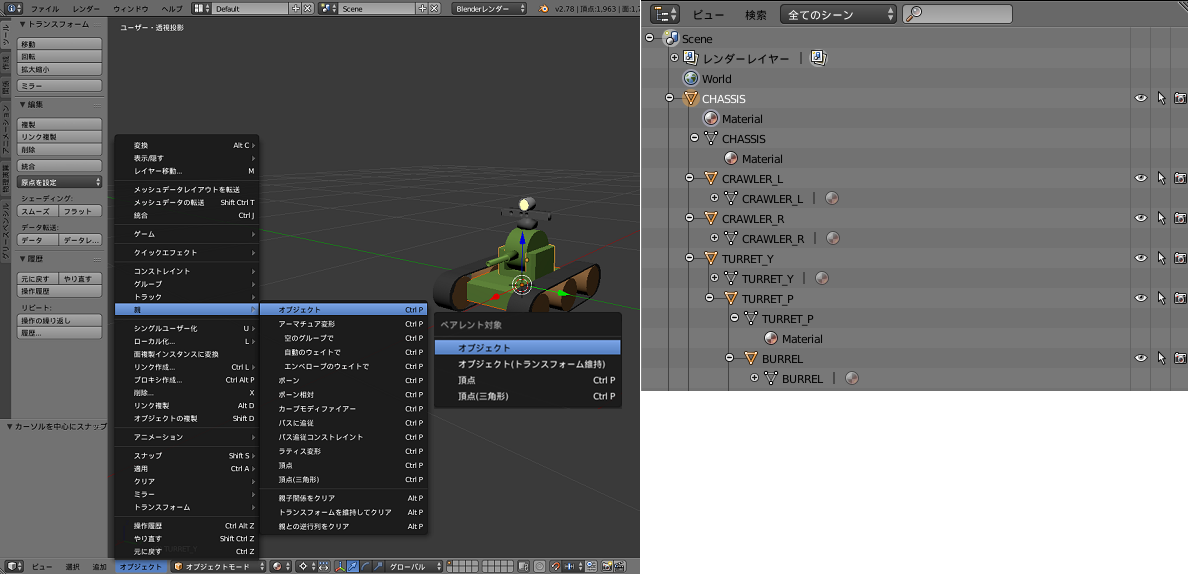Toggle TURRET_Y render camera icon
Viewport: 1188px width, 574px height.
(1180, 258)
